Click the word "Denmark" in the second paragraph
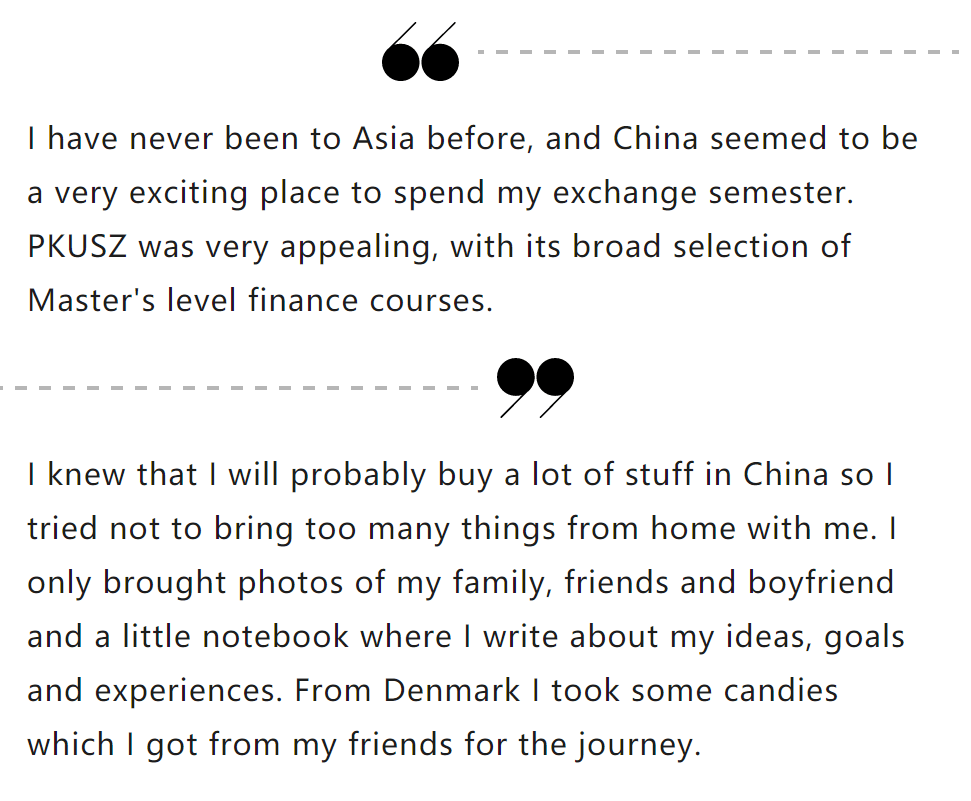 452,691
